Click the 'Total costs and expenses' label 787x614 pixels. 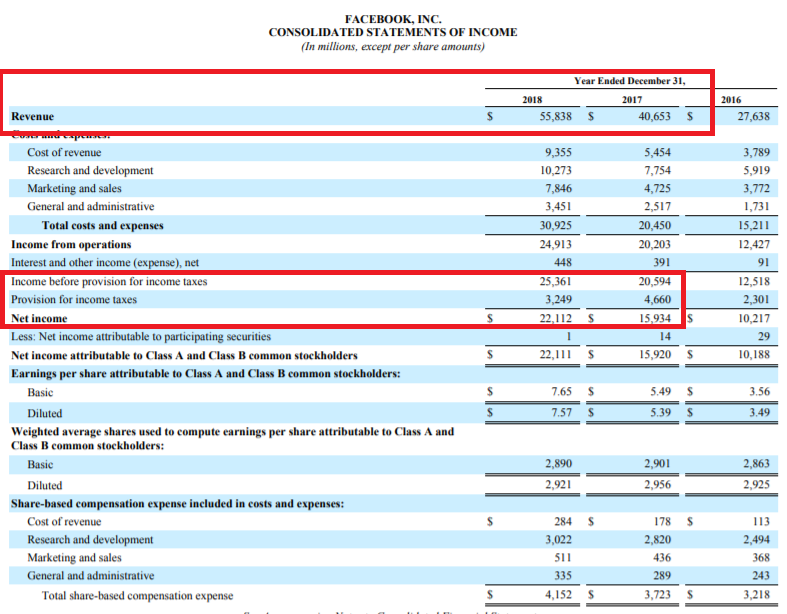click(103, 226)
